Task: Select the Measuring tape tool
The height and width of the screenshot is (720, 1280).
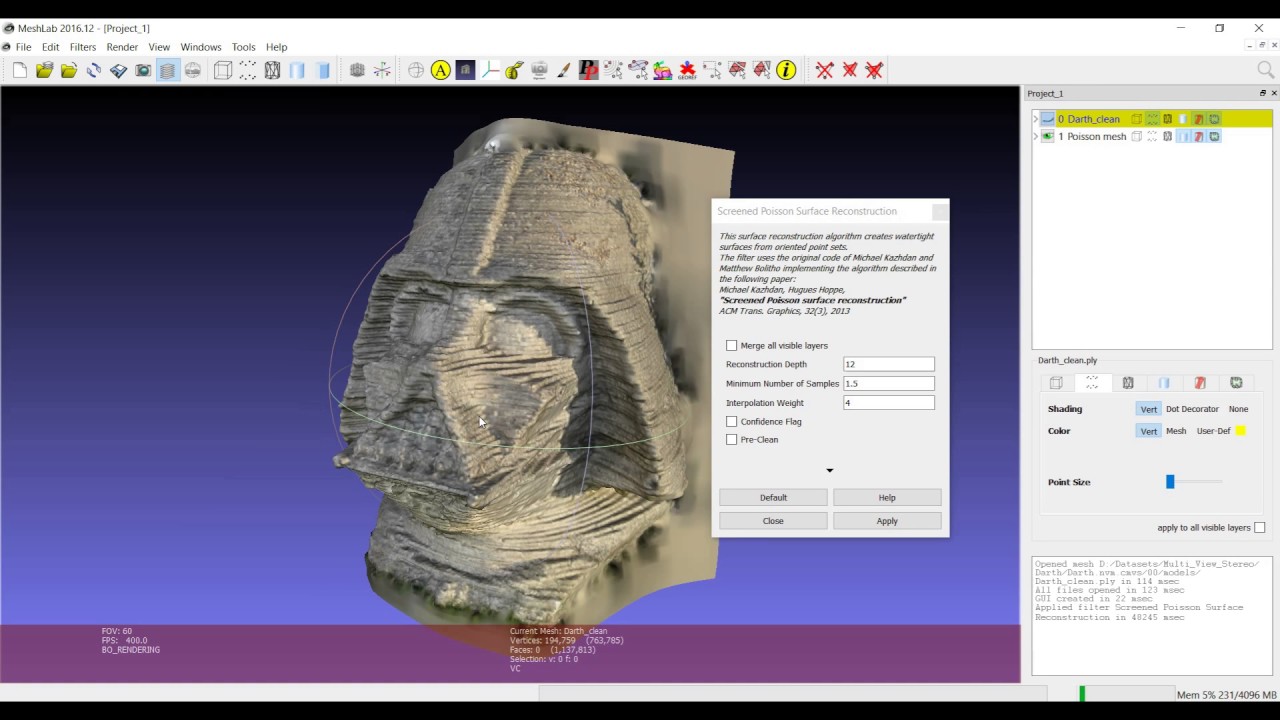Action: pyautogui.click(x=515, y=70)
